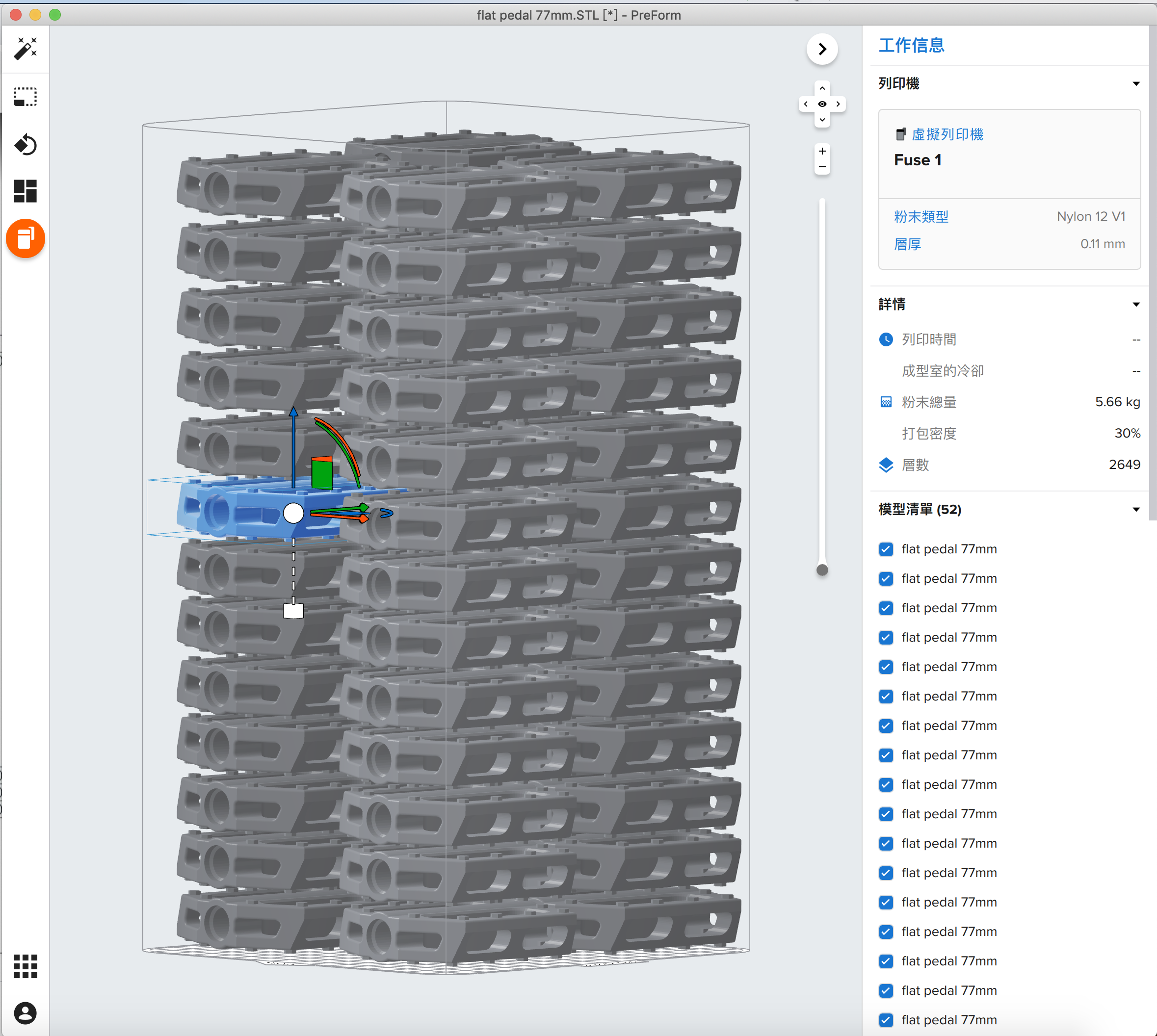Open the nine-dot grid apps icon
Screen dimensions: 1157x1036
tap(26, 966)
